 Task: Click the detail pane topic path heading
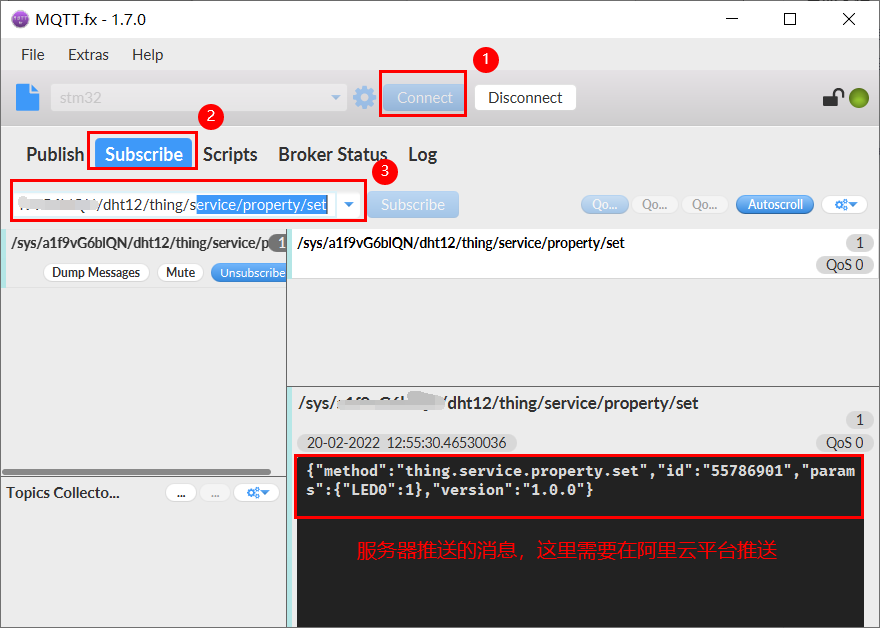[x=498, y=403]
